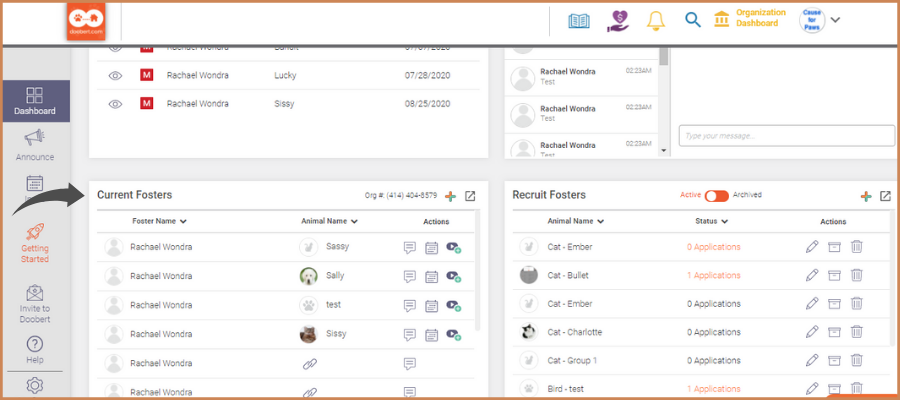
Task: Add video for Sissy foster row
Action: (454, 335)
